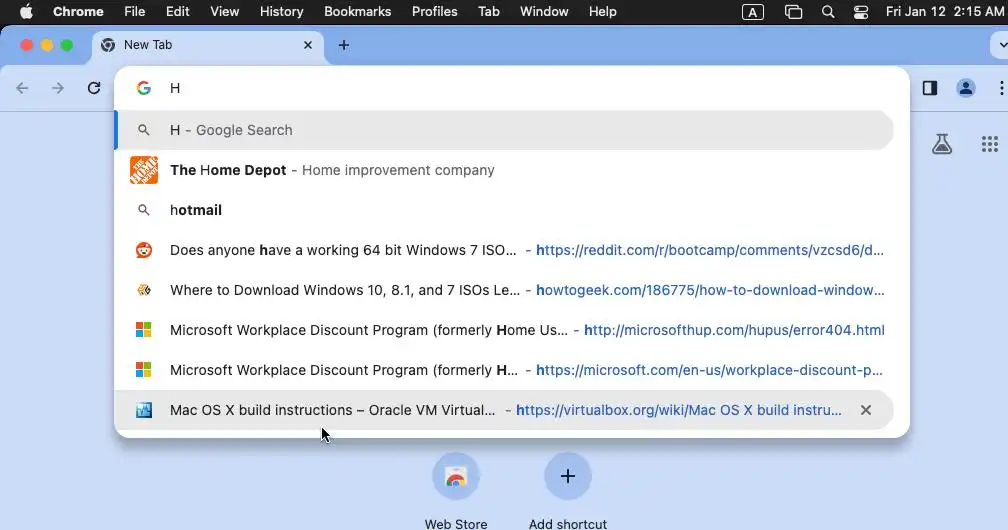1008x530 pixels.
Task: Click the input source A icon
Action: coord(753,12)
